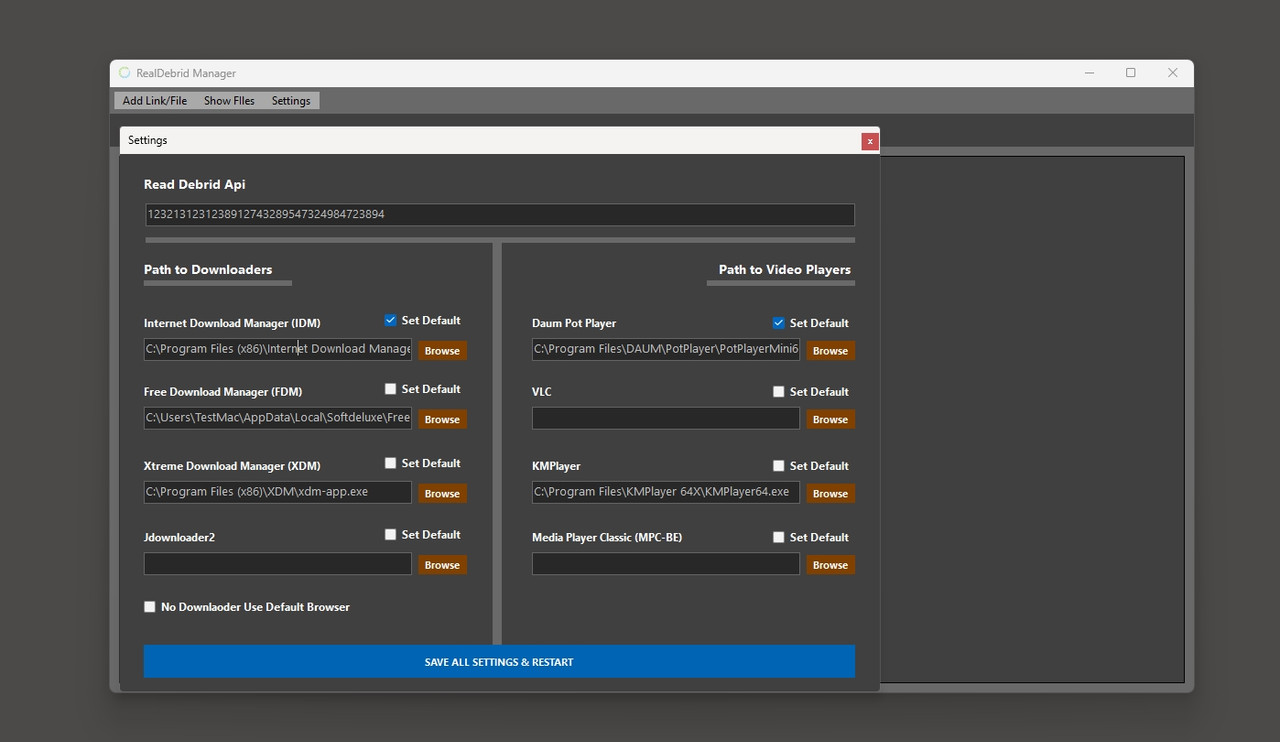Click the RealDebrid Manager title bar icon

point(123,72)
